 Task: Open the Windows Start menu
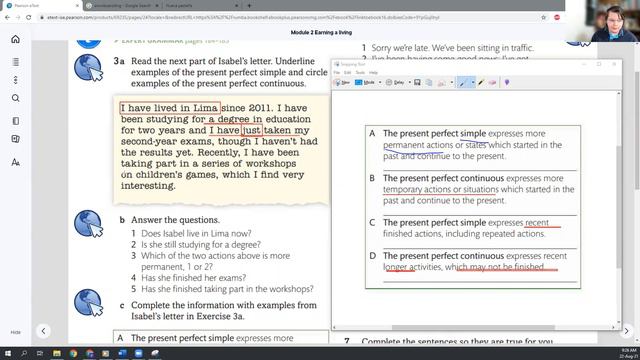pos(7,353)
